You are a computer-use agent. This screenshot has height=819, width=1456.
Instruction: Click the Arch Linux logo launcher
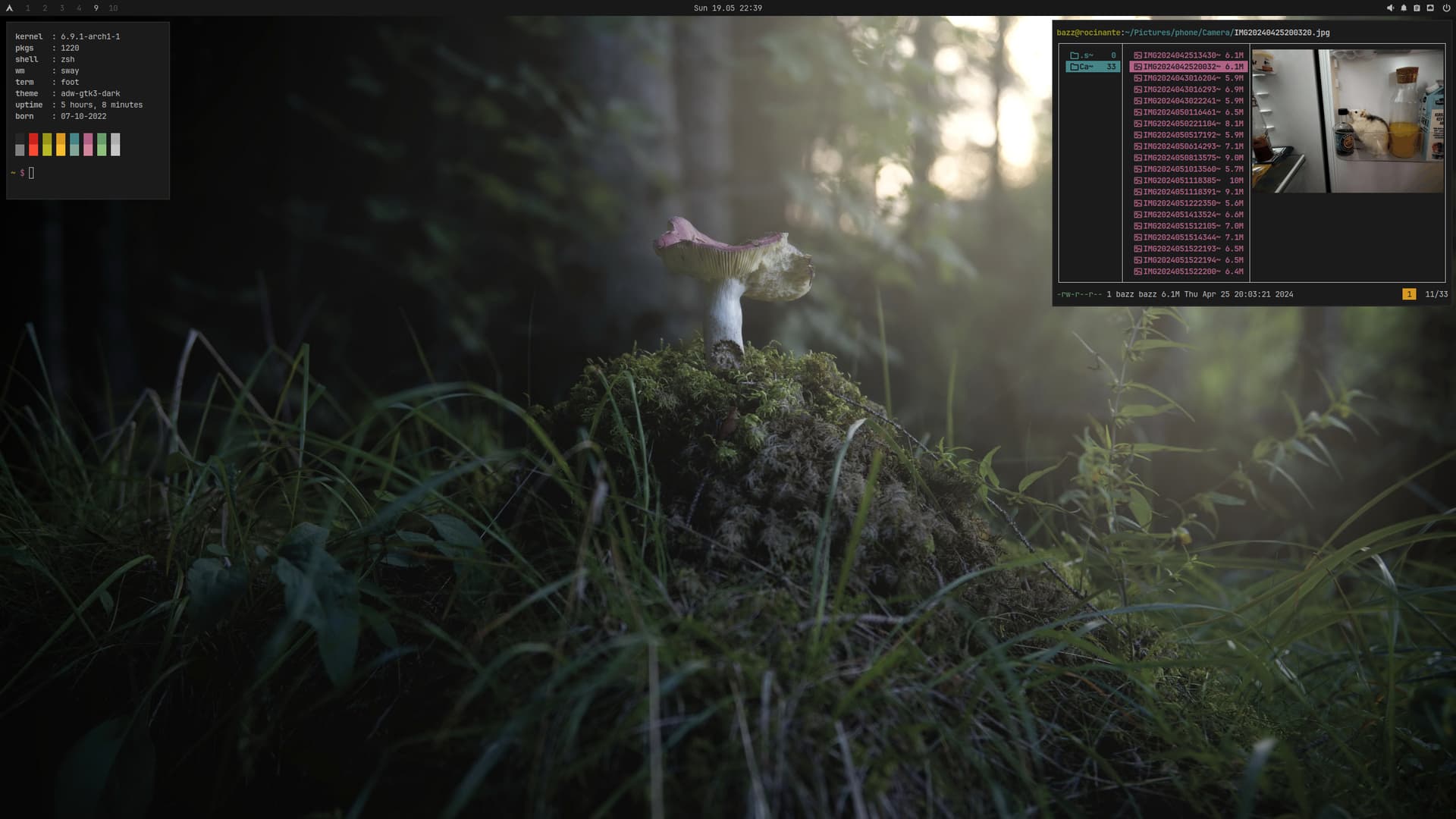pos(9,8)
